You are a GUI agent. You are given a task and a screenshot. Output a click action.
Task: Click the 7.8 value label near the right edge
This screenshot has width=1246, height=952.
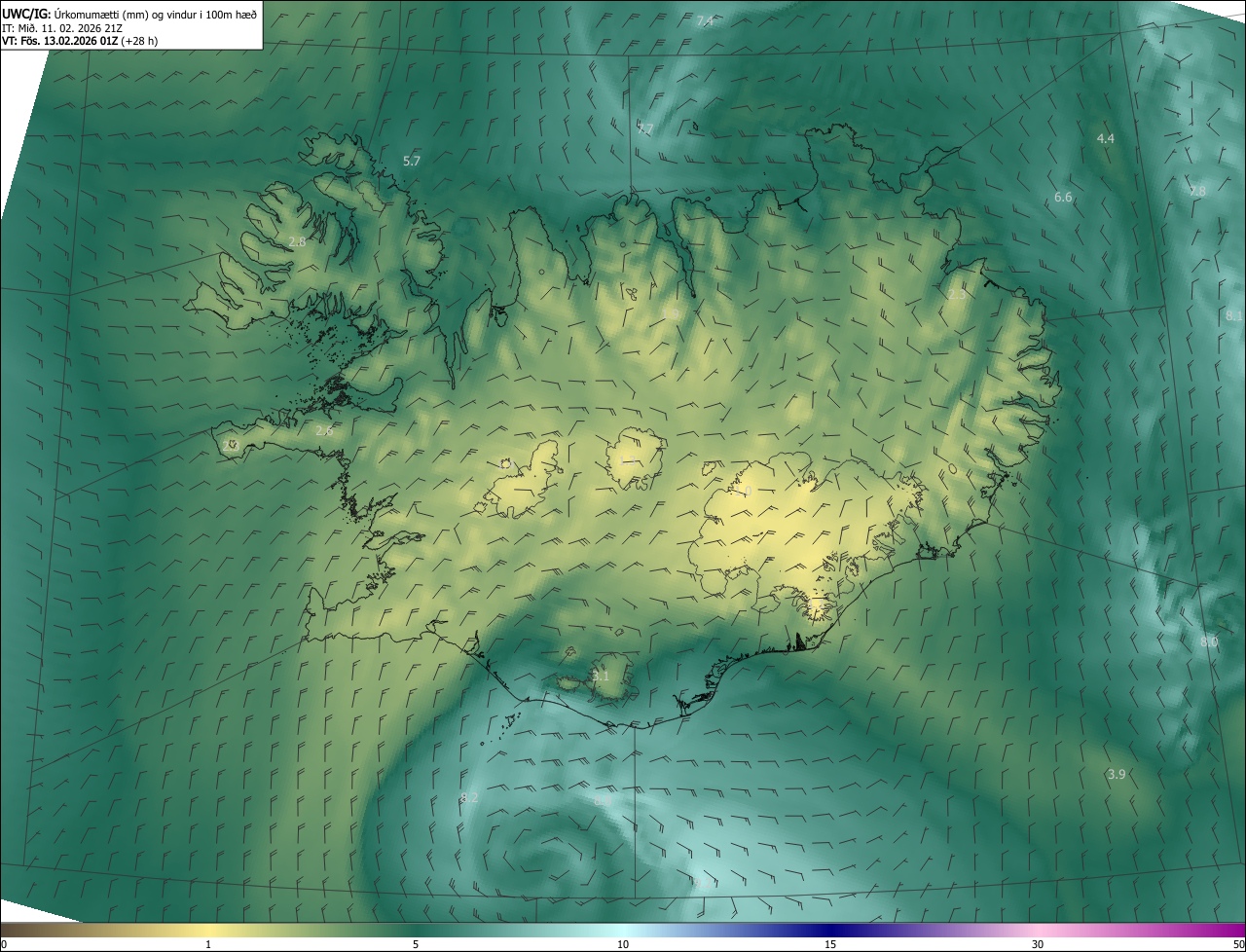(x=1197, y=192)
